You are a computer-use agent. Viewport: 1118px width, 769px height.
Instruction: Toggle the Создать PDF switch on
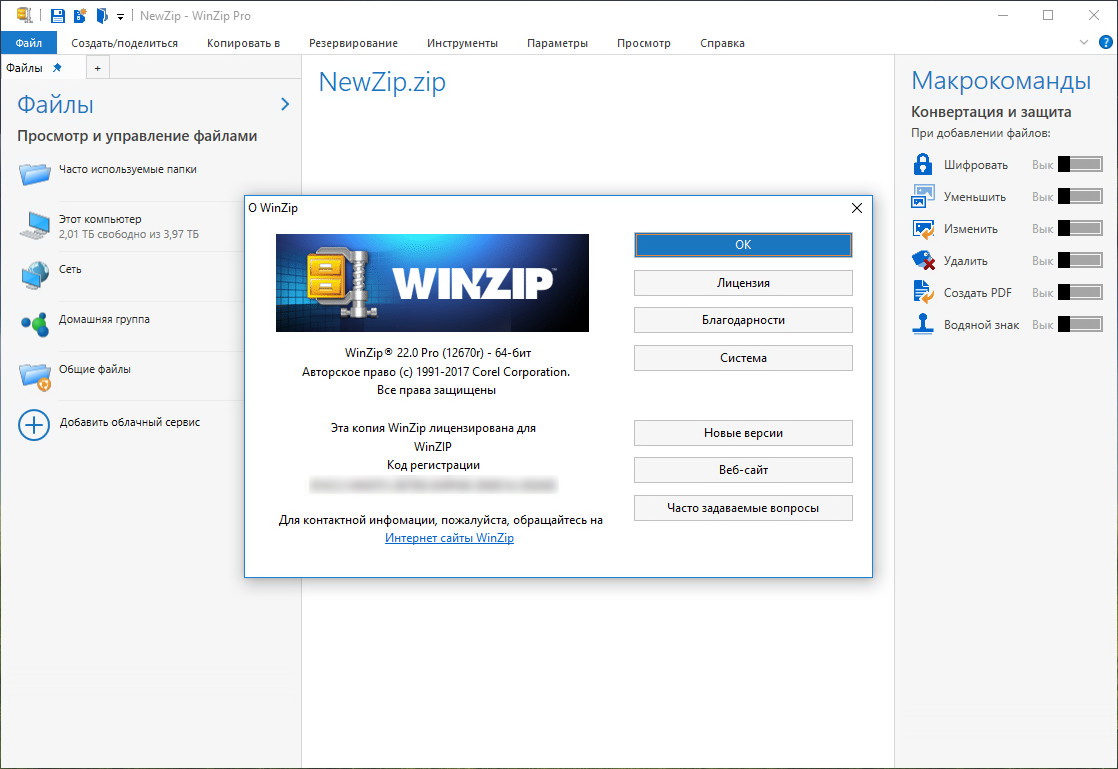pyautogui.click(x=1080, y=292)
